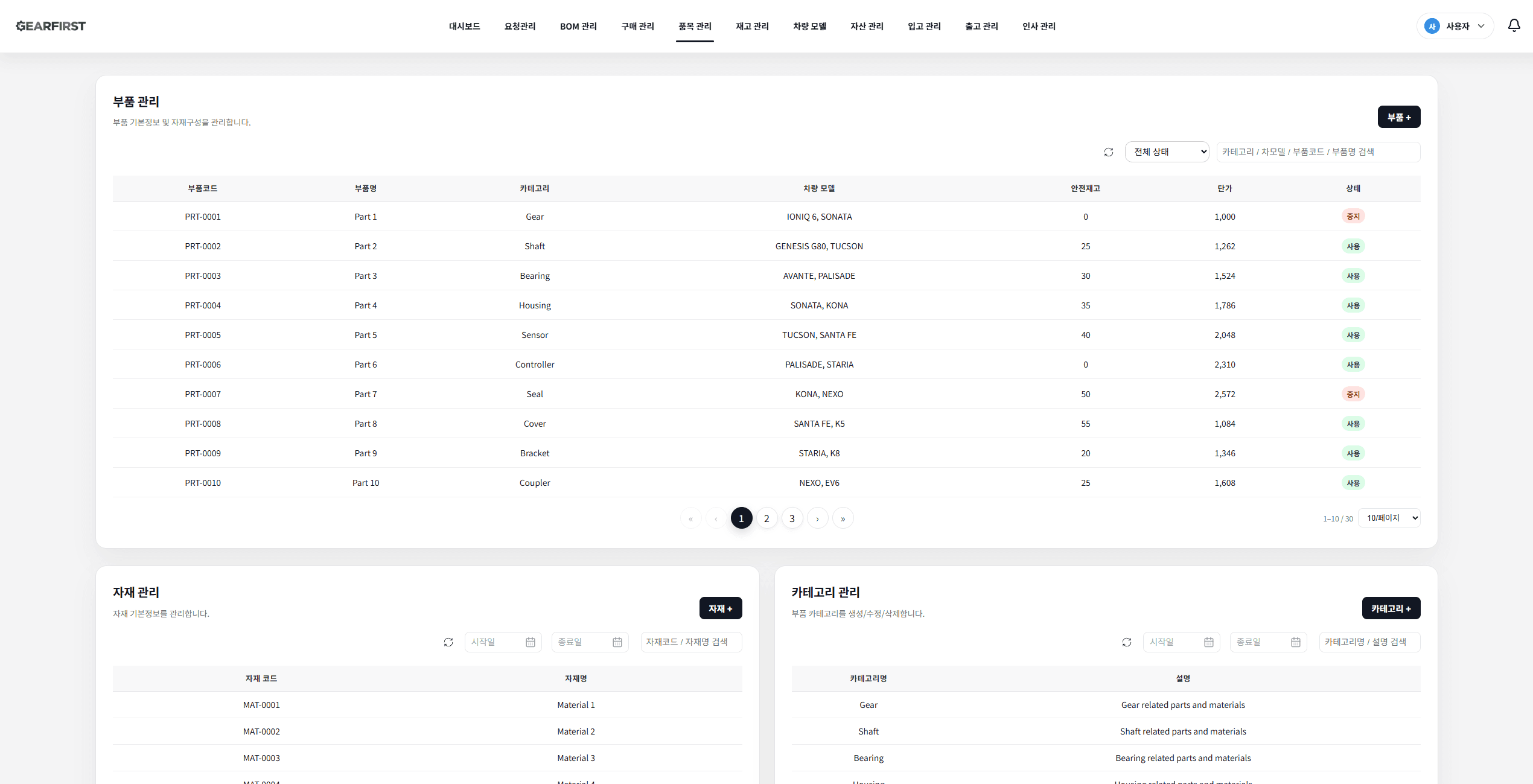Click the 자재코드 / 자재명 검색 field
This screenshot has height=784, width=1533.
(691, 642)
